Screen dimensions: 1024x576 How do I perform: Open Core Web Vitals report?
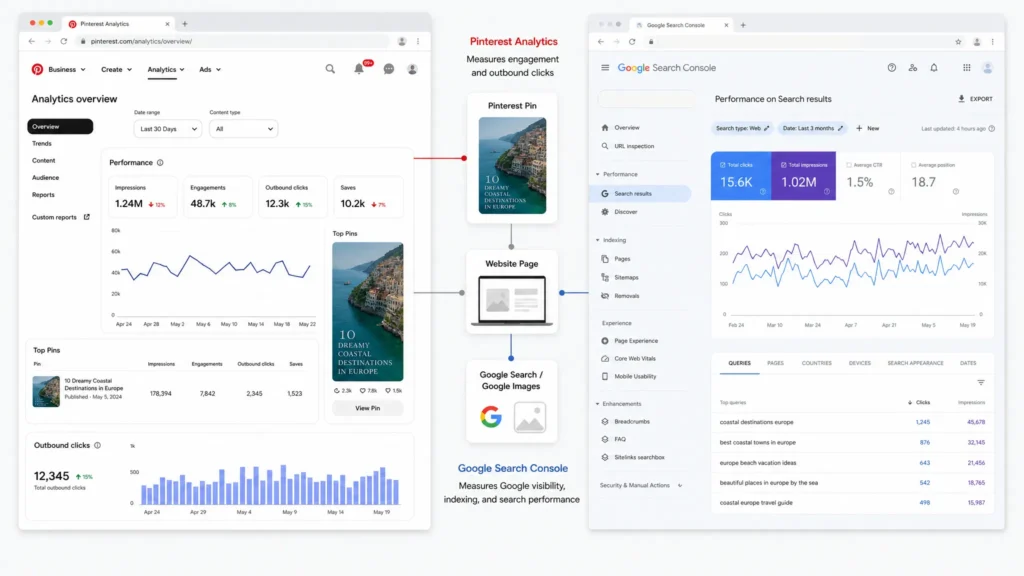click(x=635, y=359)
